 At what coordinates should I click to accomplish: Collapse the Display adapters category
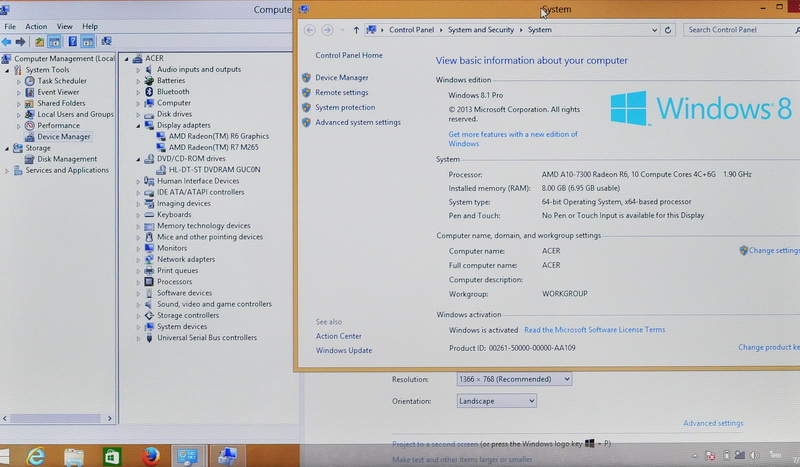pyautogui.click(x=138, y=126)
